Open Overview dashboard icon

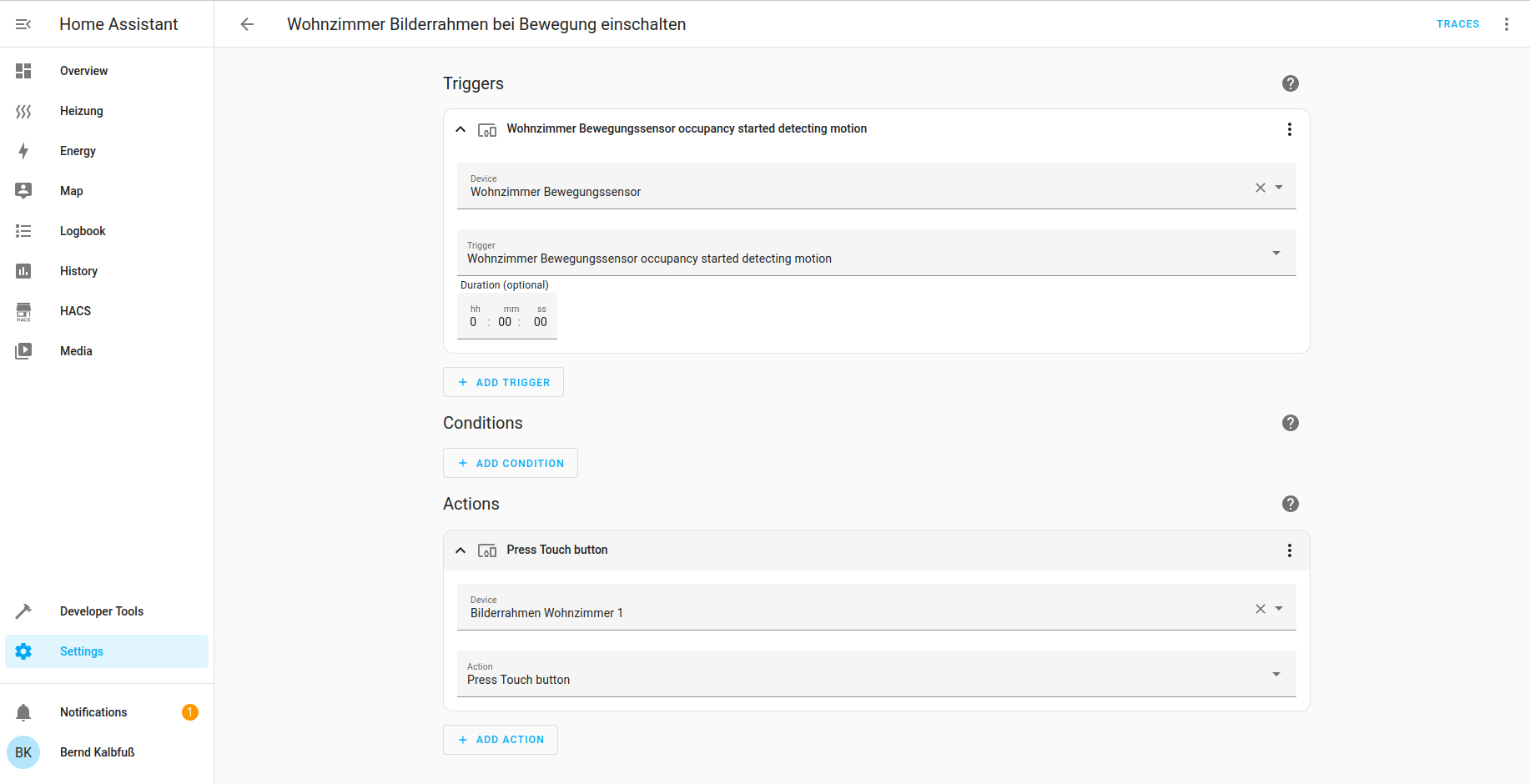23,71
